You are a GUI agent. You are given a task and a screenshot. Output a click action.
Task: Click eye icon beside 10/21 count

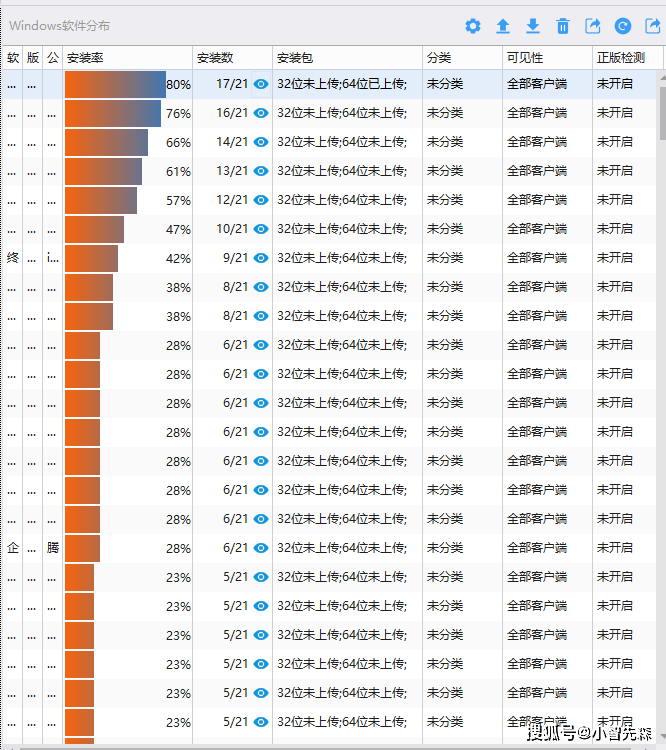point(261,229)
